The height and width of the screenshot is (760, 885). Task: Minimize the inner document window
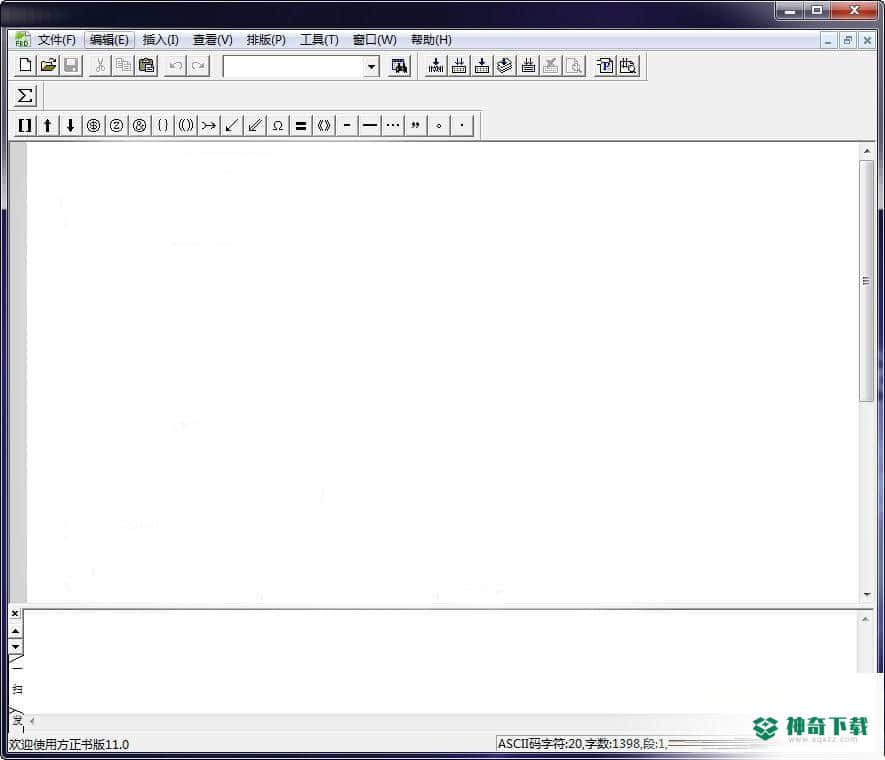[x=828, y=40]
